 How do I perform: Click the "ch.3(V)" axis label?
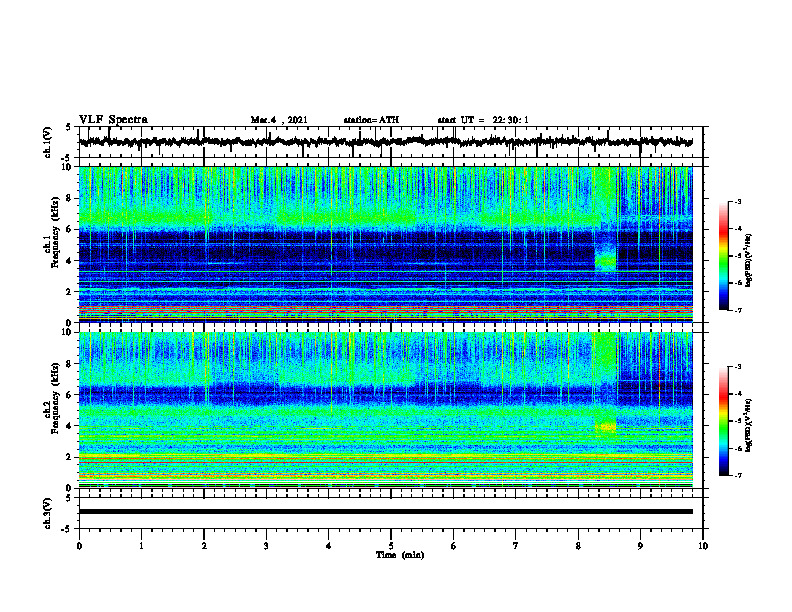pyautogui.click(x=48, y=514)
